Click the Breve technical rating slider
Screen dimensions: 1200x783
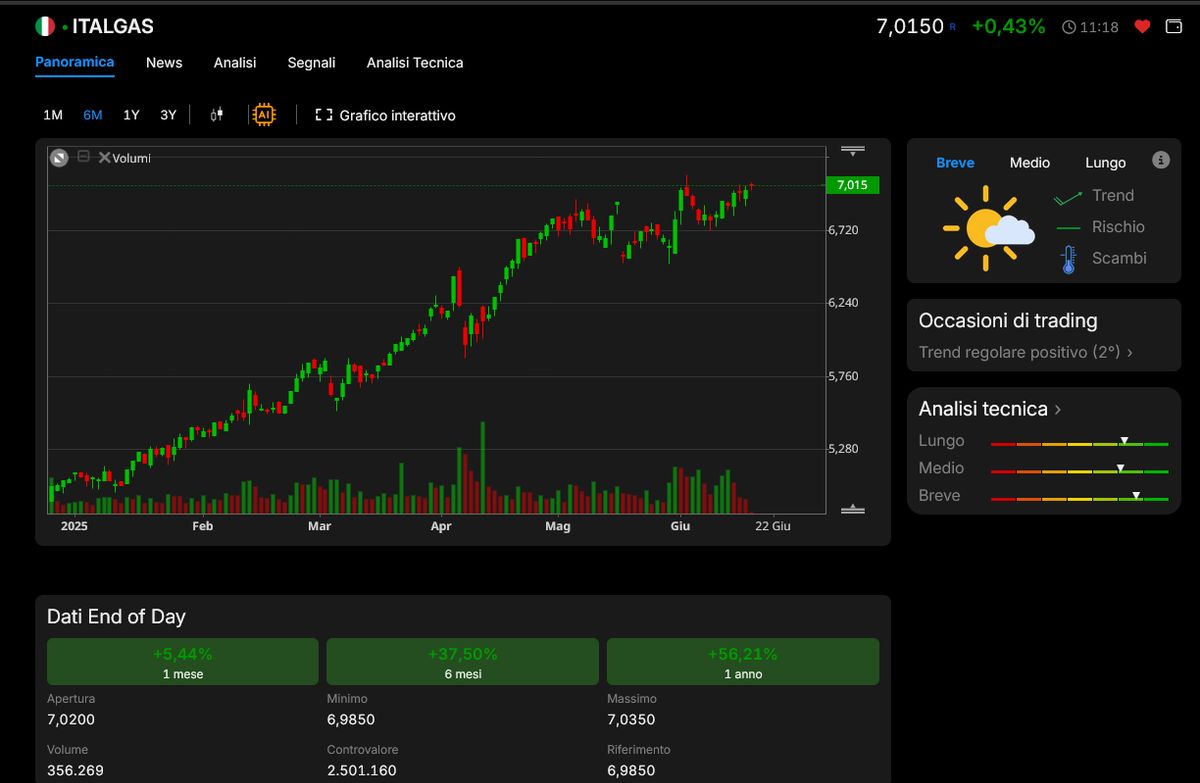[x=1079, y=497]
